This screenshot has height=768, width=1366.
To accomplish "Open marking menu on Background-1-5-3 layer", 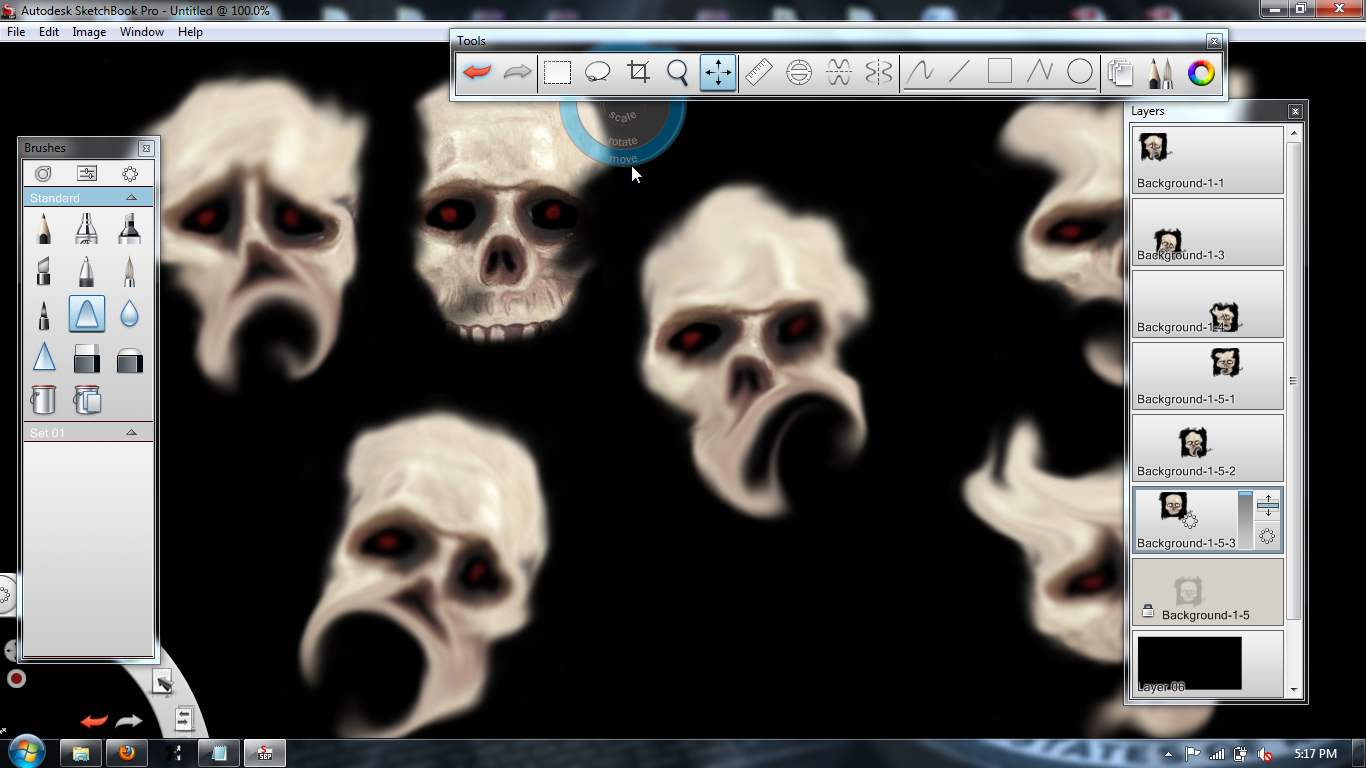I will click(1268, 537).
